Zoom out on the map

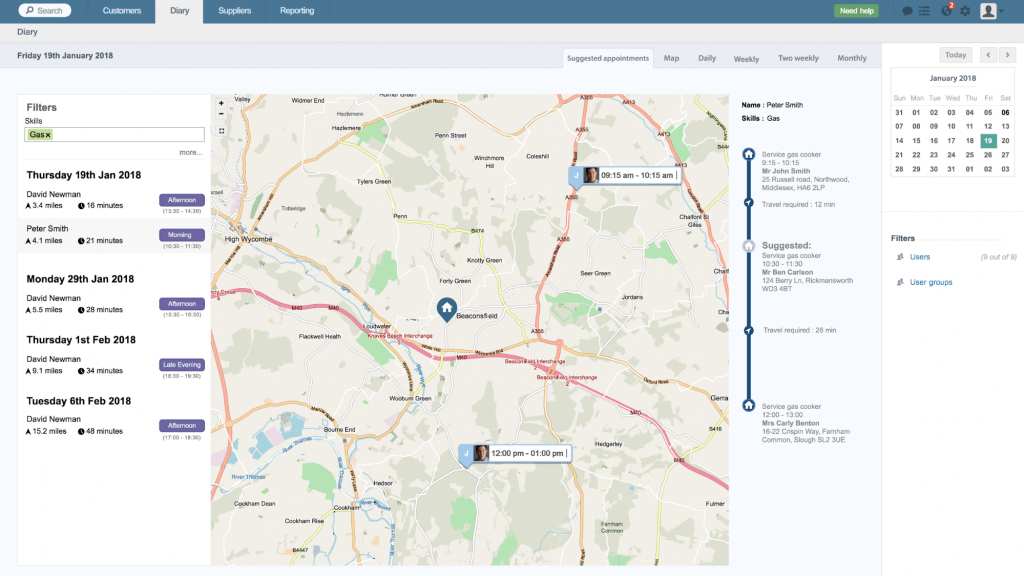point(221,114)
